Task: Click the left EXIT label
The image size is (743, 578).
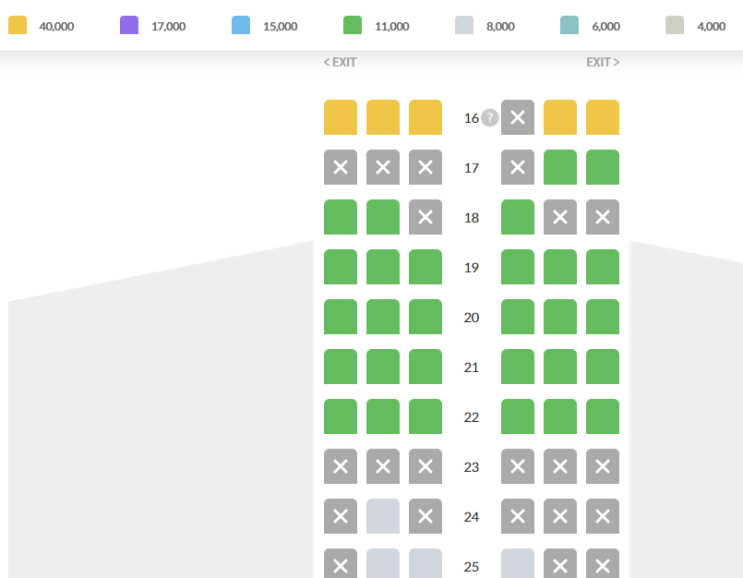Action: click(x=340, y=62)
